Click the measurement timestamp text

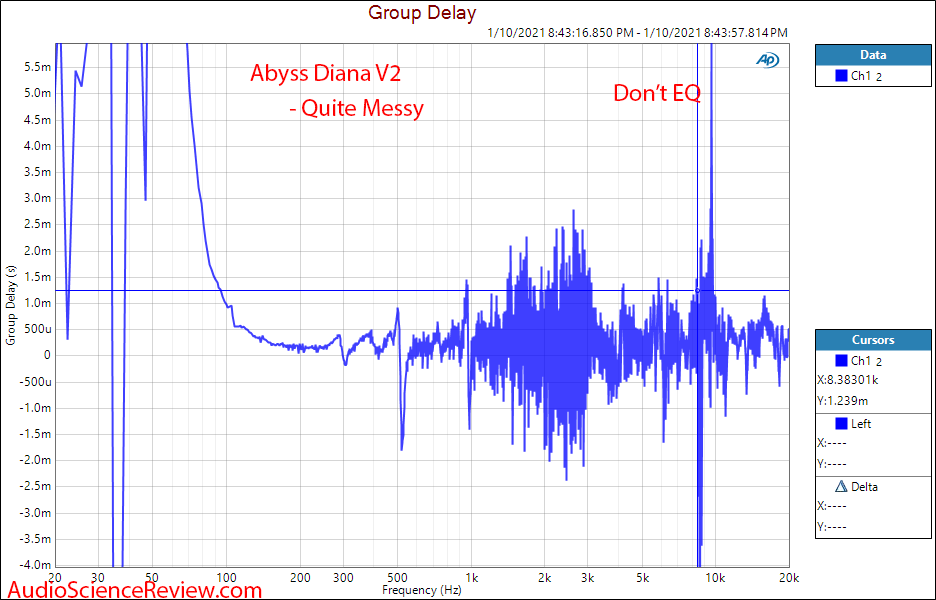tap(638, 33)
